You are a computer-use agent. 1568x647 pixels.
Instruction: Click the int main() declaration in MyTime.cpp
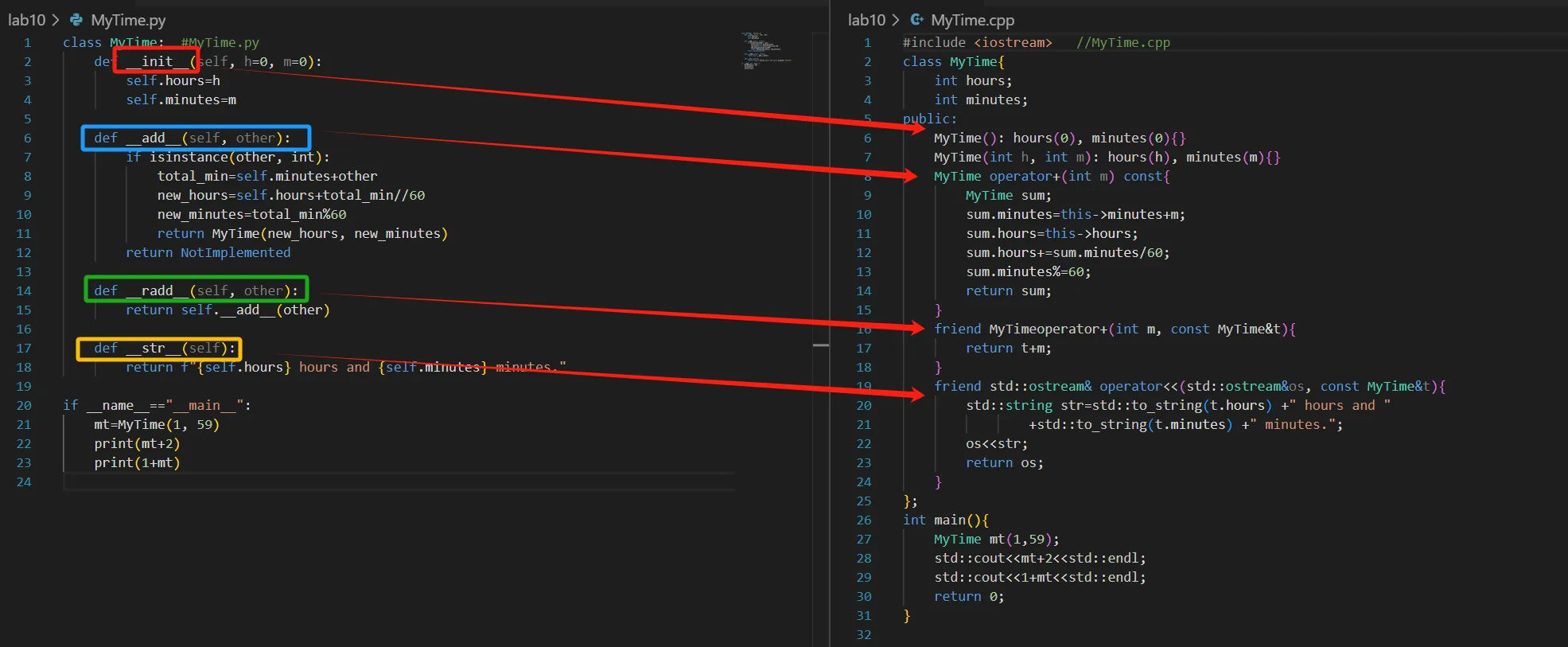(945, 520)
